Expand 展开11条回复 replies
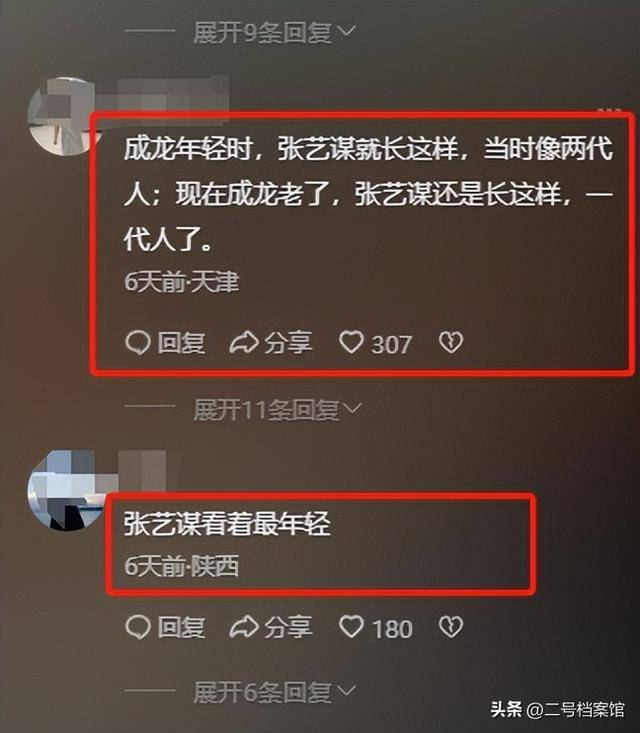 pos(278,410)
